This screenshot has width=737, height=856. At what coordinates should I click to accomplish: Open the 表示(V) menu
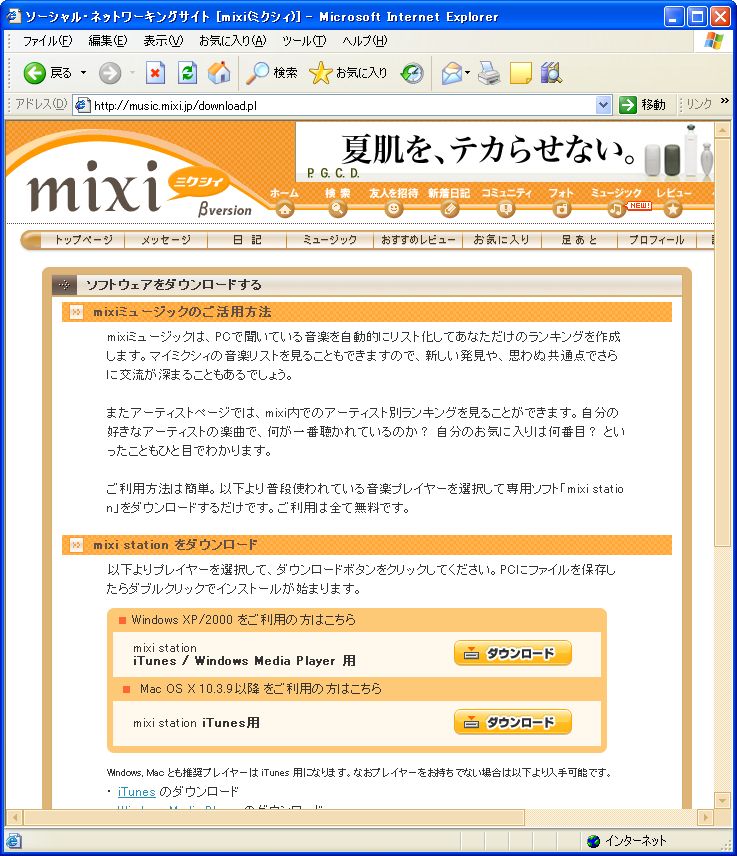[x=163, y=41]
